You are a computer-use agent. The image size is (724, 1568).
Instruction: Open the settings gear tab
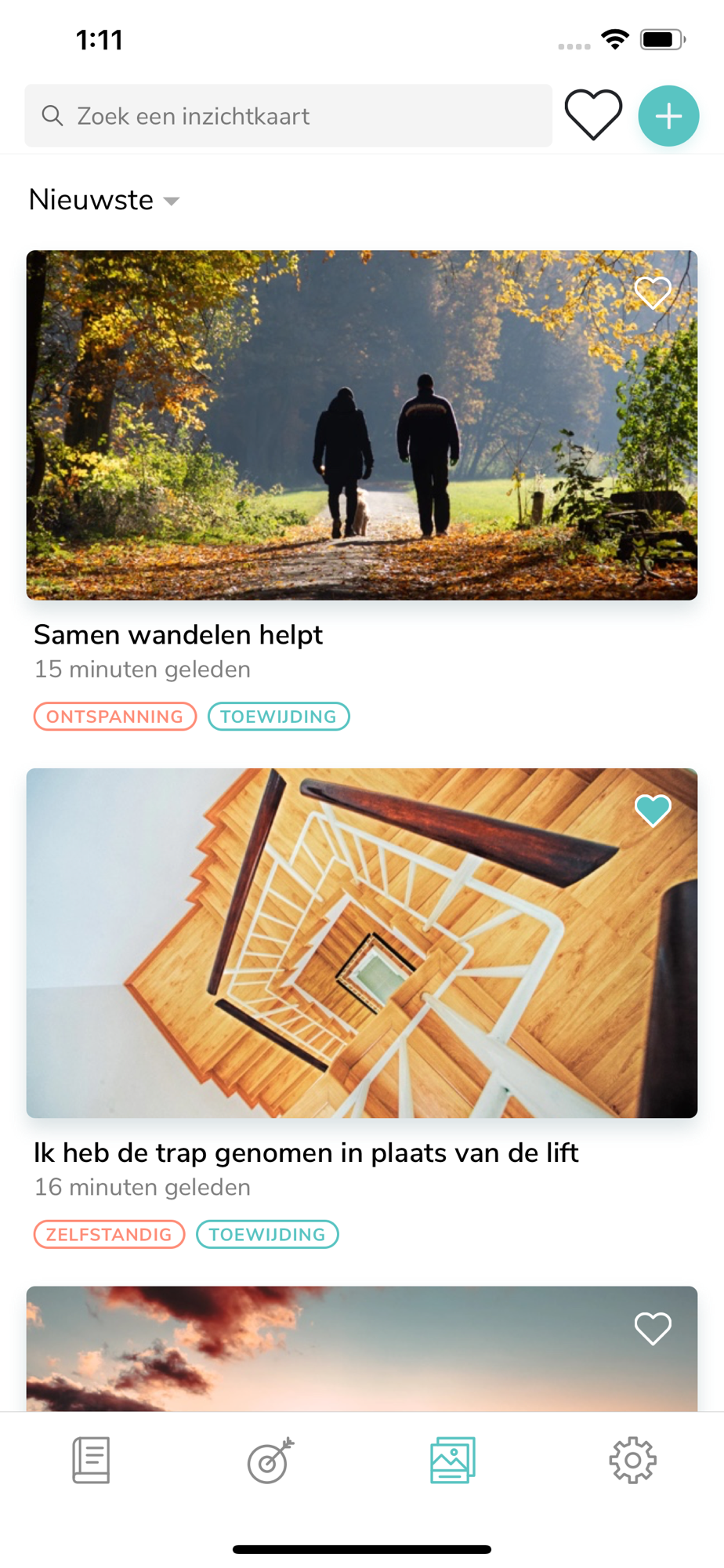[x=633, y=1460]
